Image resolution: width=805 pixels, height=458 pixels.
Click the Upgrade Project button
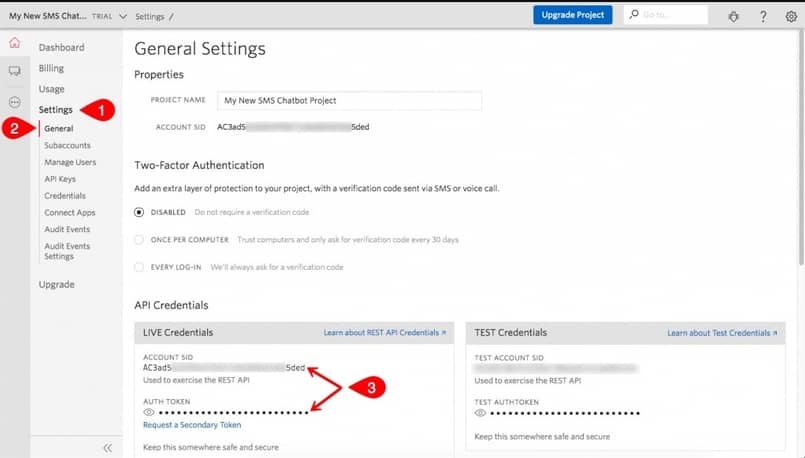coord(572,15)
